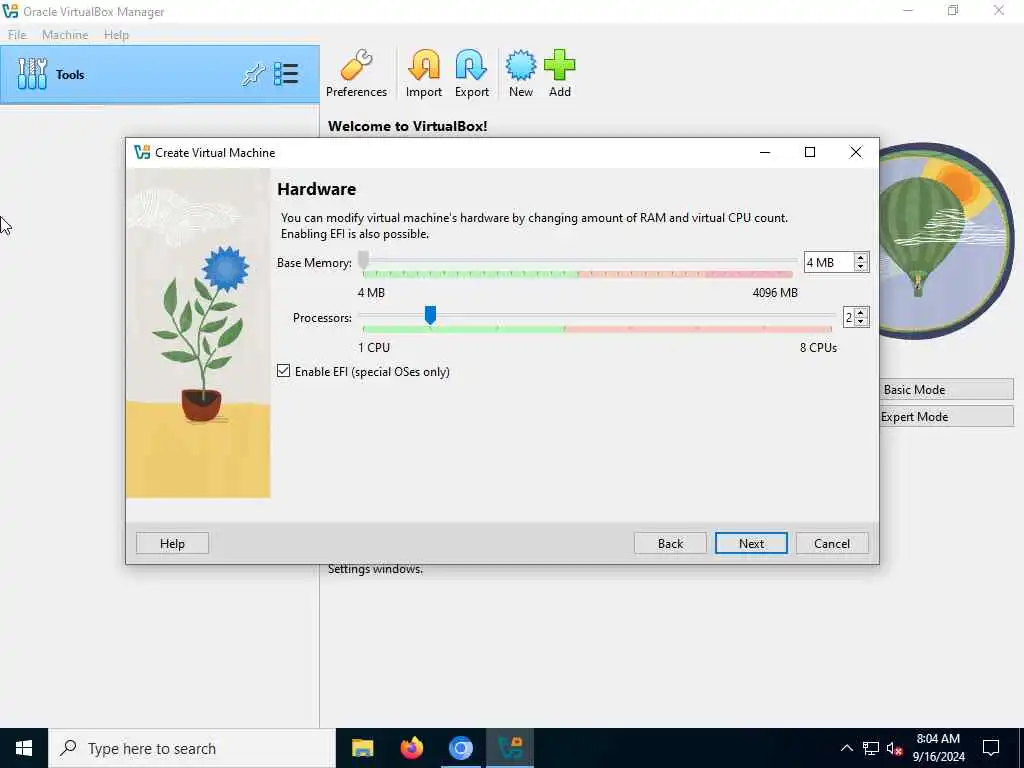Click the Base Memory slider handle
This screenshot has width=1024, height=768.
point(364,259)
